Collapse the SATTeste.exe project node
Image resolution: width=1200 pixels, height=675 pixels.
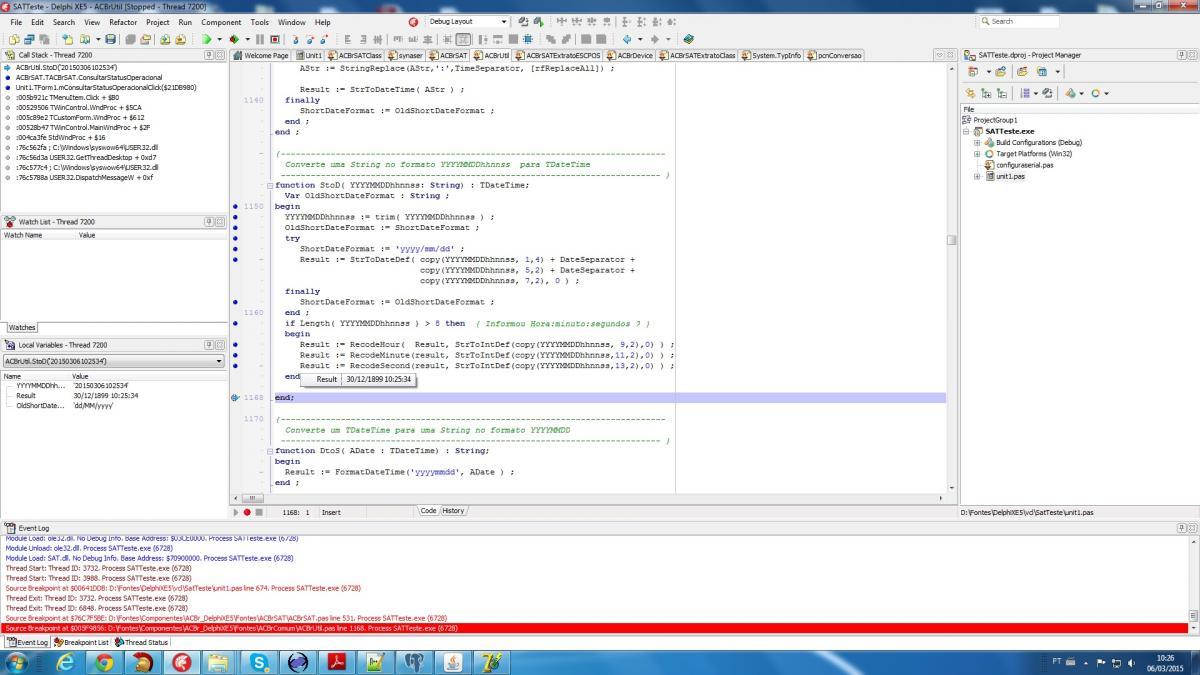pos(967,131)
